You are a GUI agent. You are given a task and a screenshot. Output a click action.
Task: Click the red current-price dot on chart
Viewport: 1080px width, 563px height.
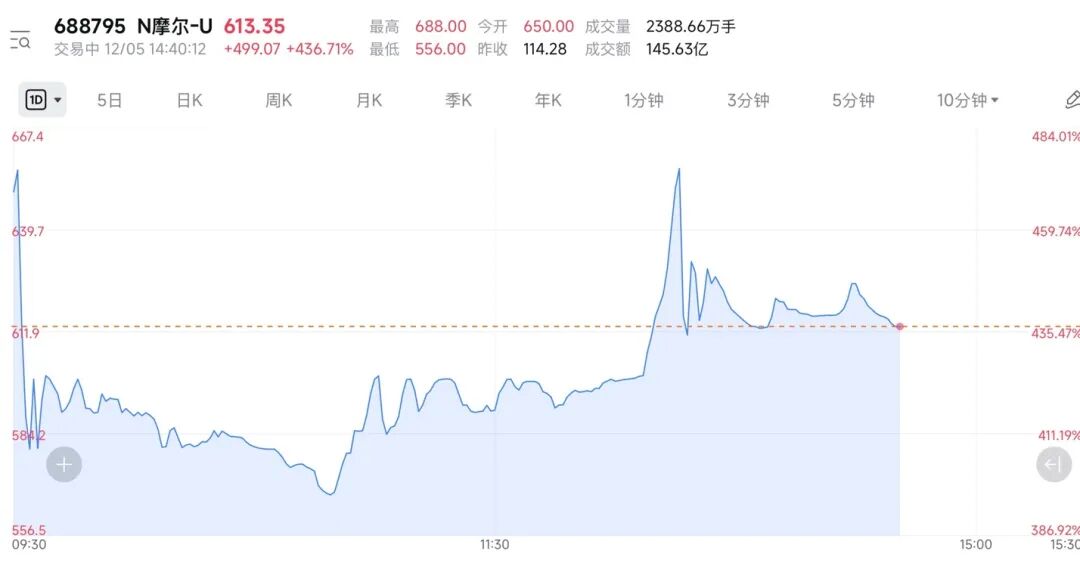point(900,327)
